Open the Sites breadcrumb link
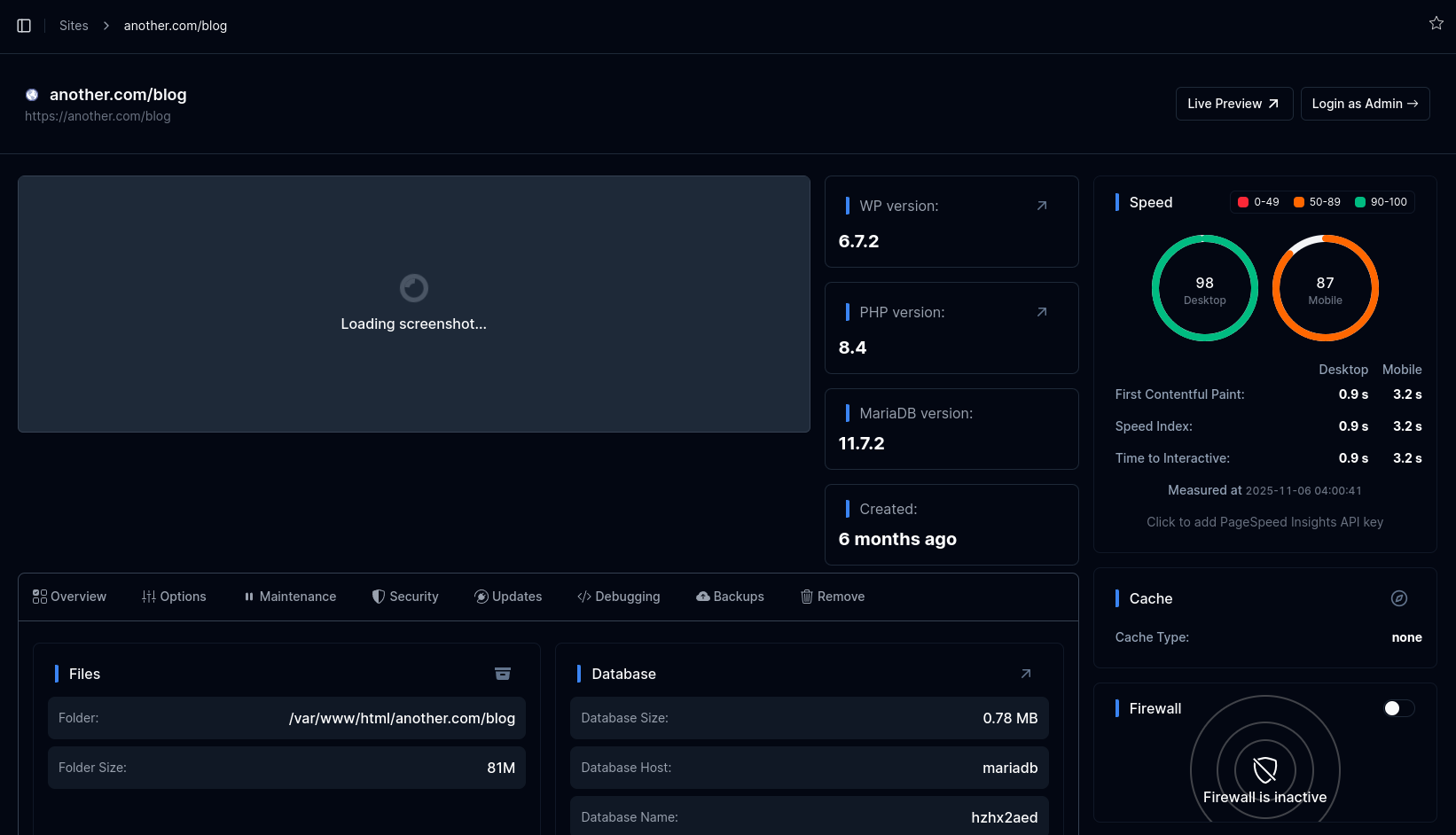Image resolution: width=1456 pixels, height=835 pixels. point(74,25)
